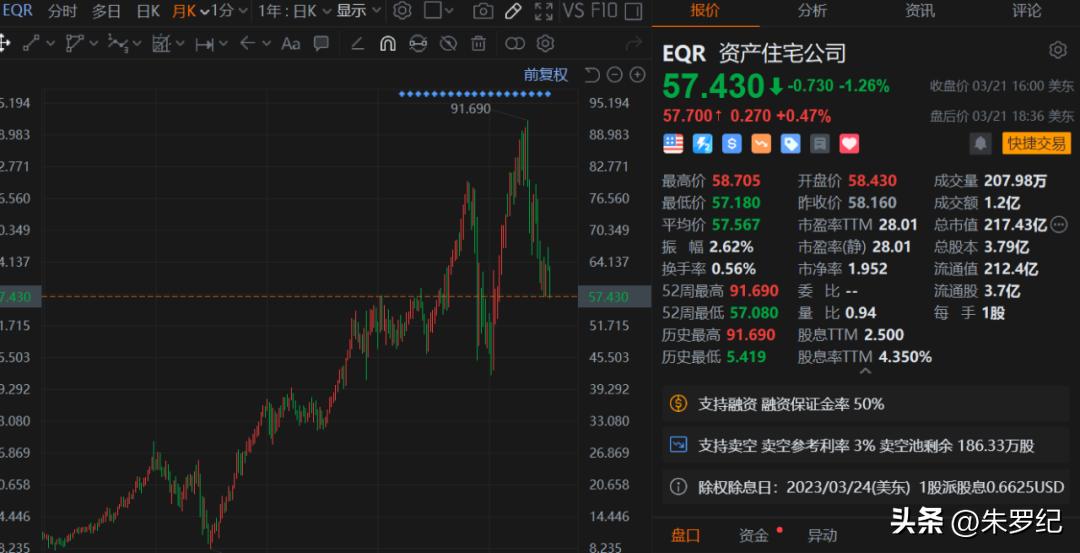Open the 资讯 news tab

coord(920,10)
